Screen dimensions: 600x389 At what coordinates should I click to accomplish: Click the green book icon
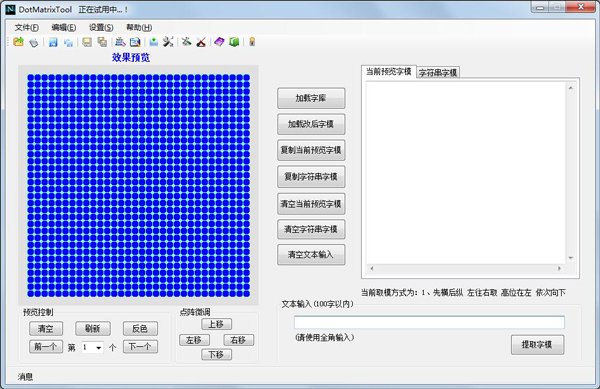pyautogui.click(x=234, y=42)
